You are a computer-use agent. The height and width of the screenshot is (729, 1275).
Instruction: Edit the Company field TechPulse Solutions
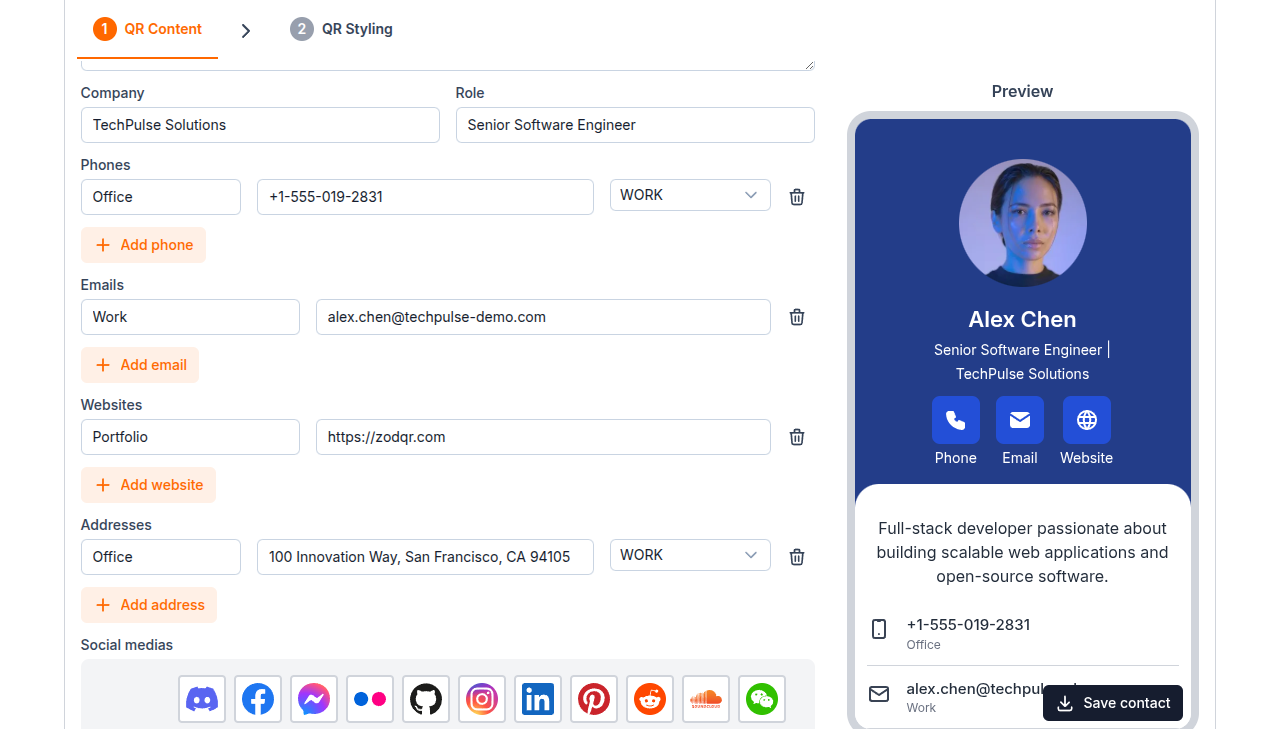pos(260,125)
